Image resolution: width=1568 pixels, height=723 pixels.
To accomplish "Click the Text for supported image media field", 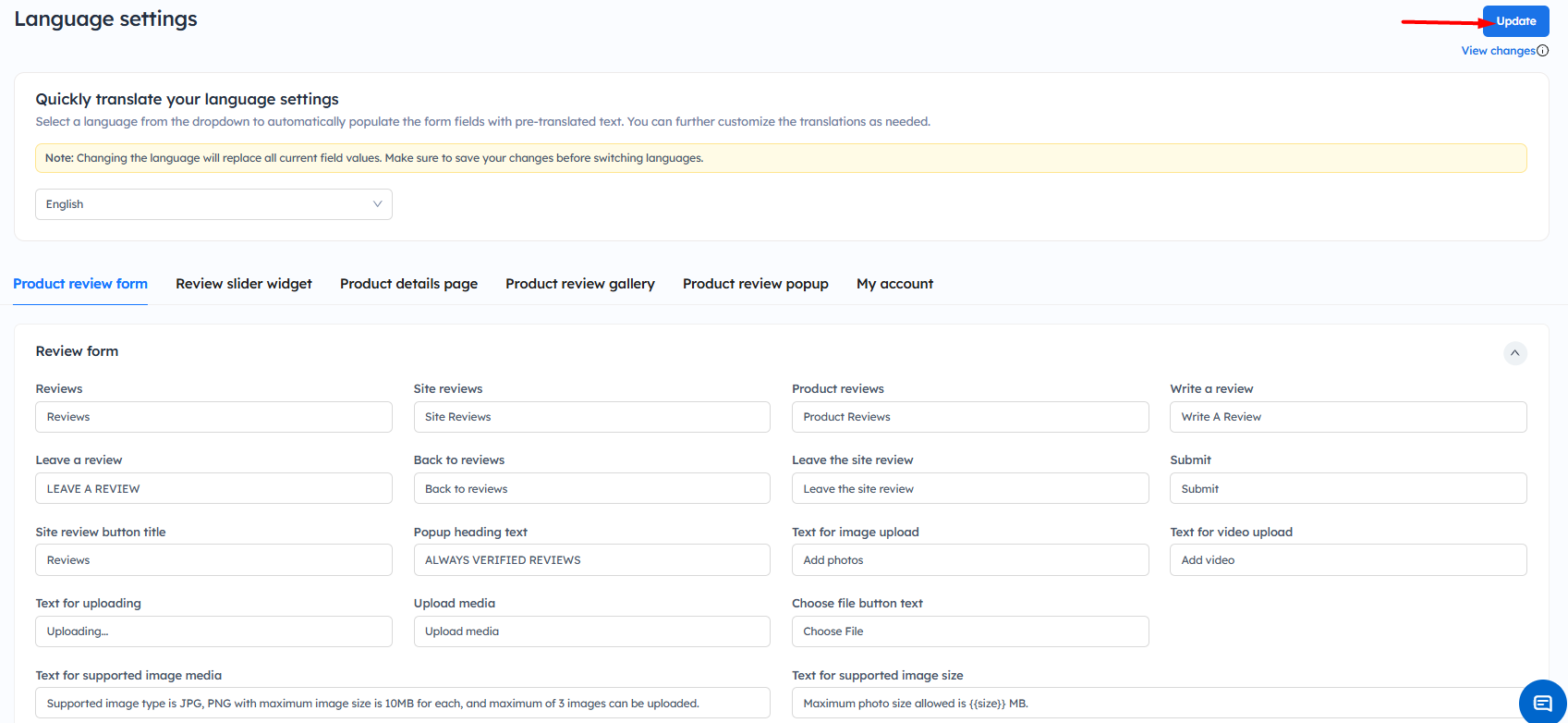I will [x=402, y=704].
